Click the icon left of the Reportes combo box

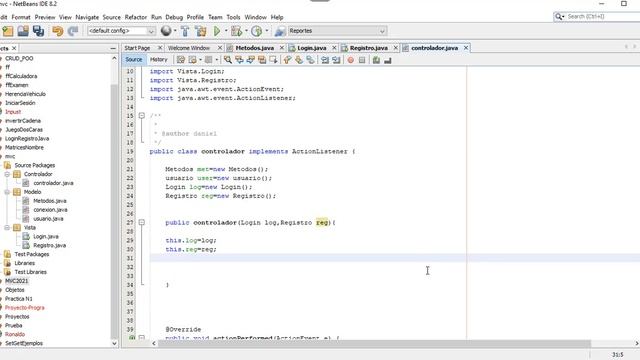coord(280,31)
